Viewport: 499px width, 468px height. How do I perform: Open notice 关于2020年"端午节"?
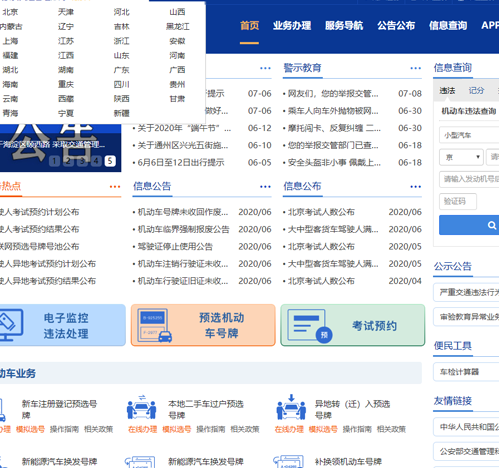[184, 128]
